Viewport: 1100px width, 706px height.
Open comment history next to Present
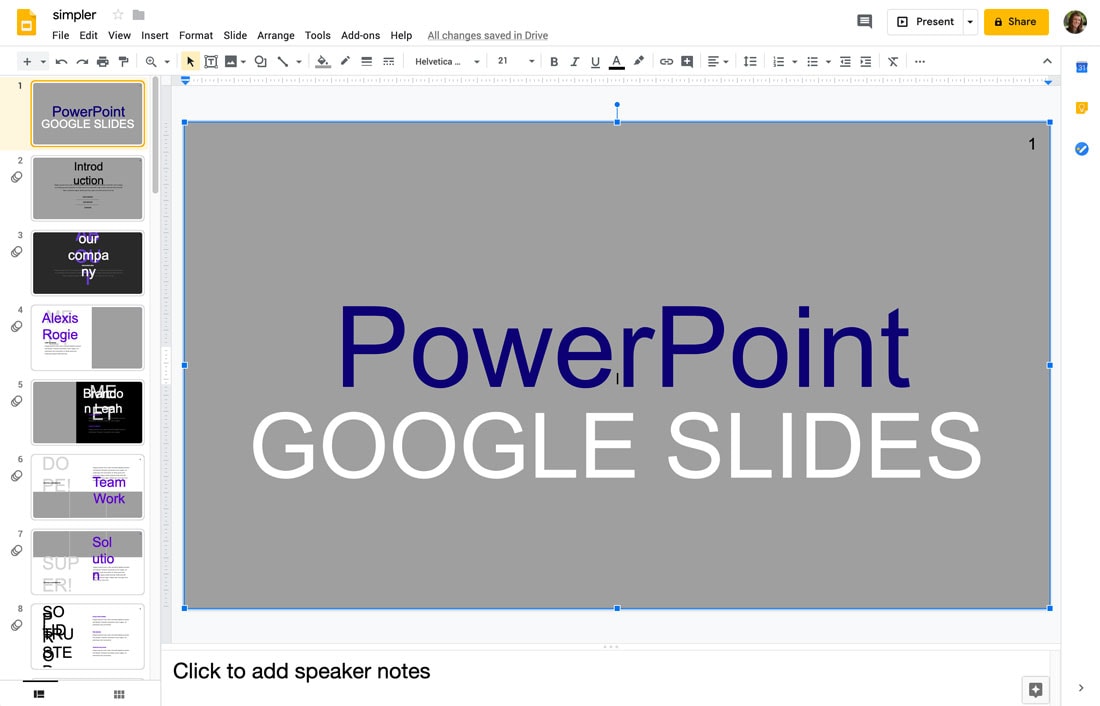pos(864,22)
